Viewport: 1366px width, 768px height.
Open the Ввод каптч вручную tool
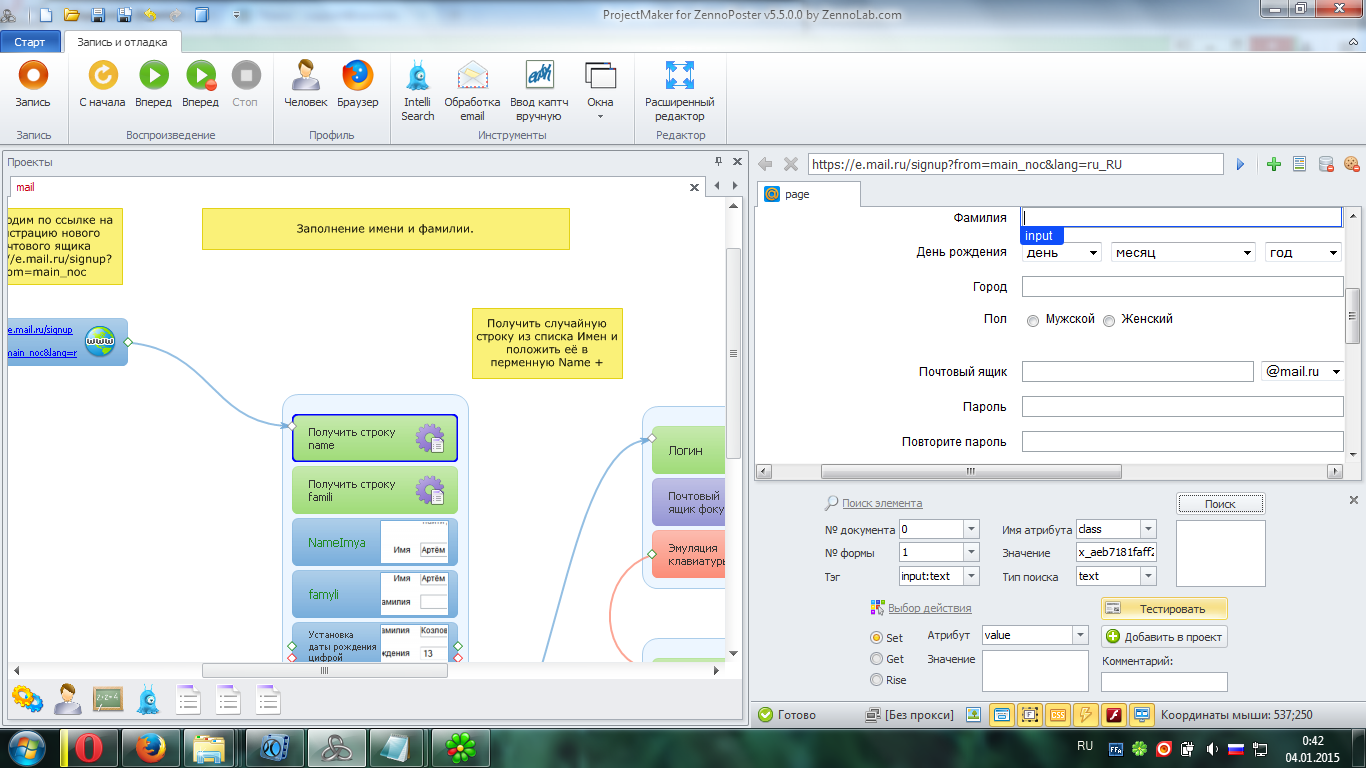pos(539,76)
